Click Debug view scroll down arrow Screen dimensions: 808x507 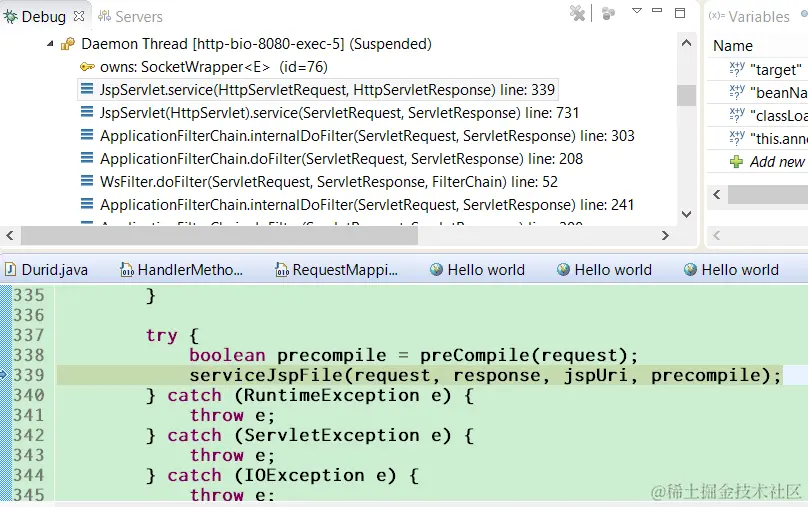coord(686,214)
